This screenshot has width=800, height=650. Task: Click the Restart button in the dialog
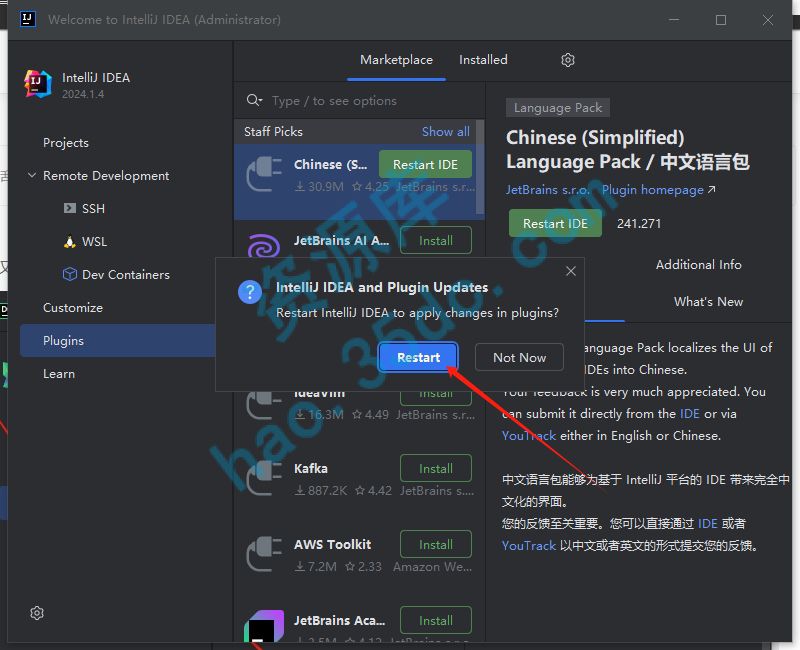(418, 357)
